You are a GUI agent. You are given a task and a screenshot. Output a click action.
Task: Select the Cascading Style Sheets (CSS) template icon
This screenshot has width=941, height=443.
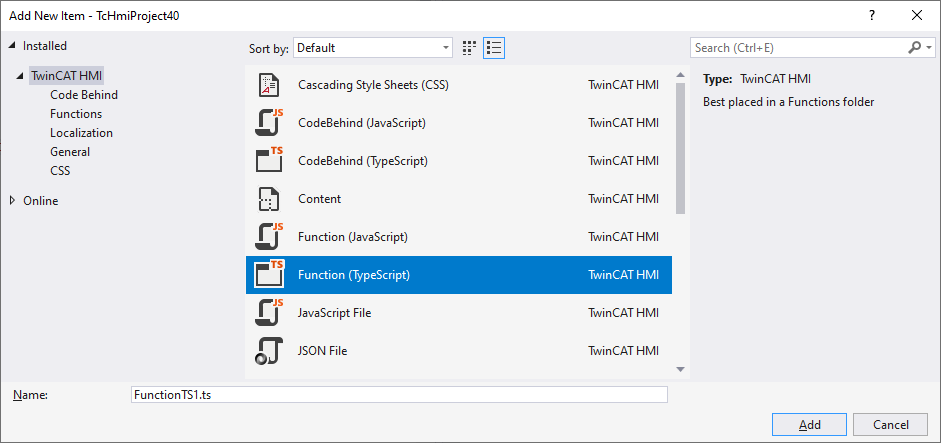pyautogui.click(x=269, y=85)
